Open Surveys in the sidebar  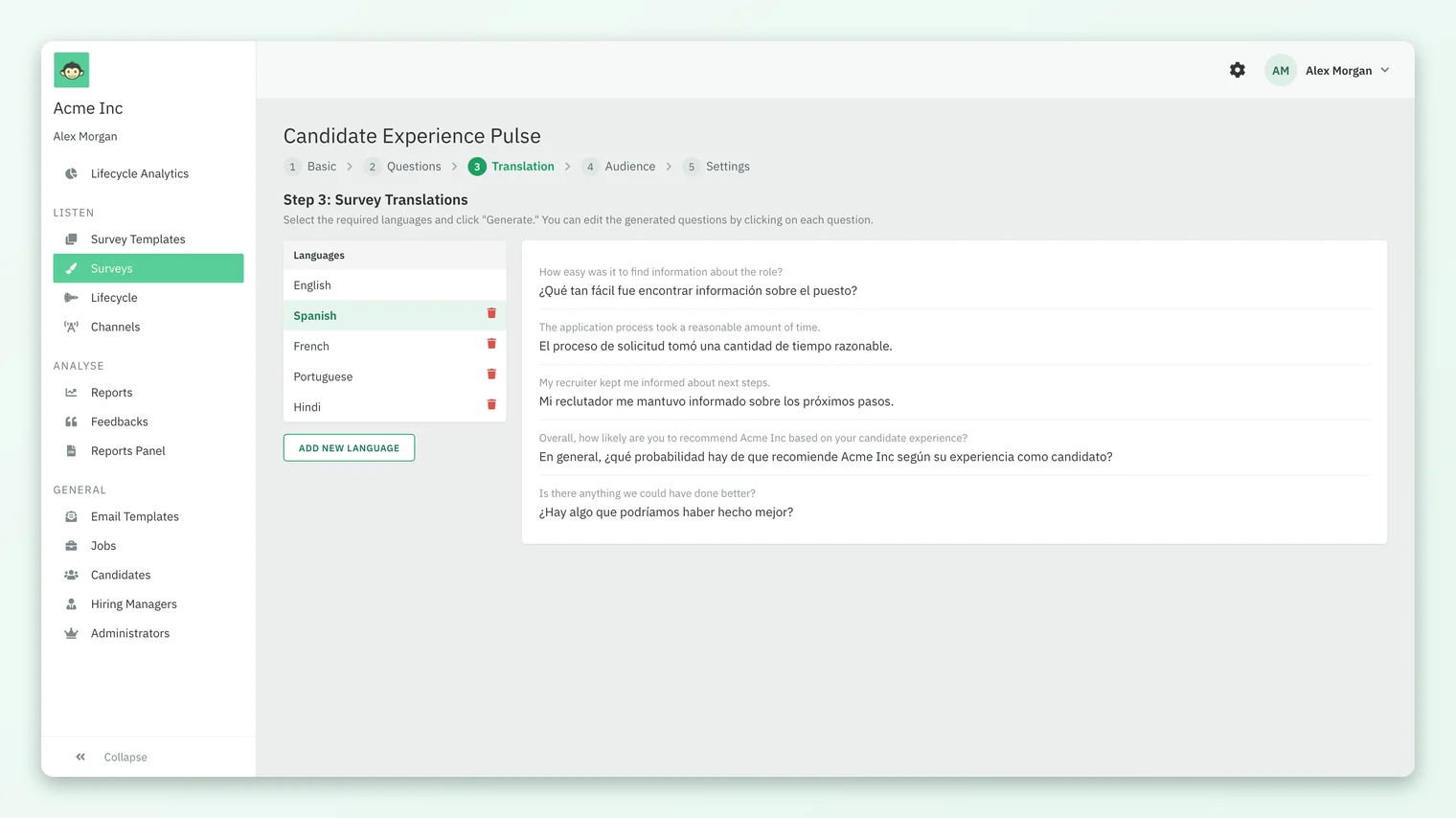click(x=148, y=268)
